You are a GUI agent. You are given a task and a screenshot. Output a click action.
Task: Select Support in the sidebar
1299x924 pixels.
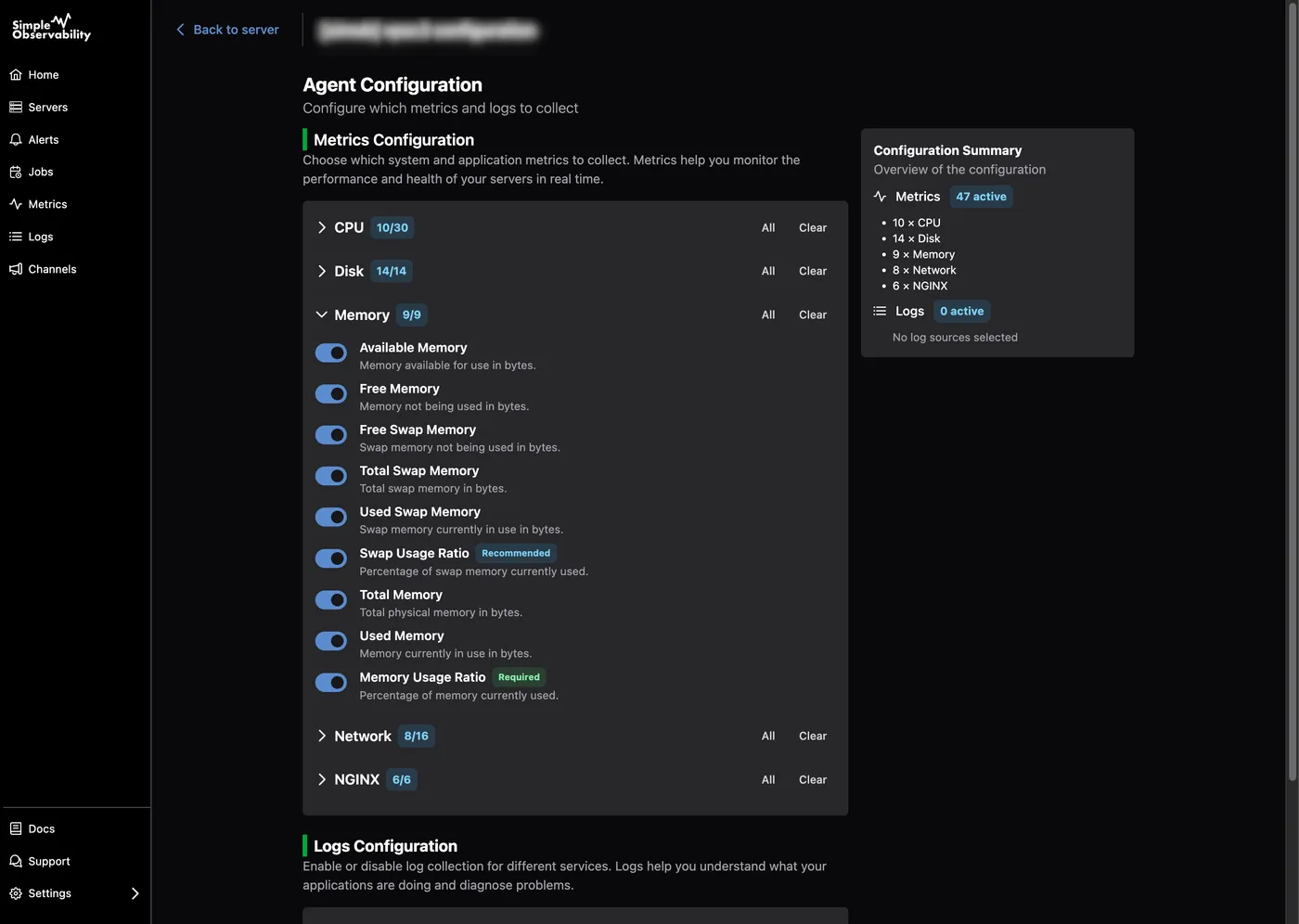click(47, 861)
